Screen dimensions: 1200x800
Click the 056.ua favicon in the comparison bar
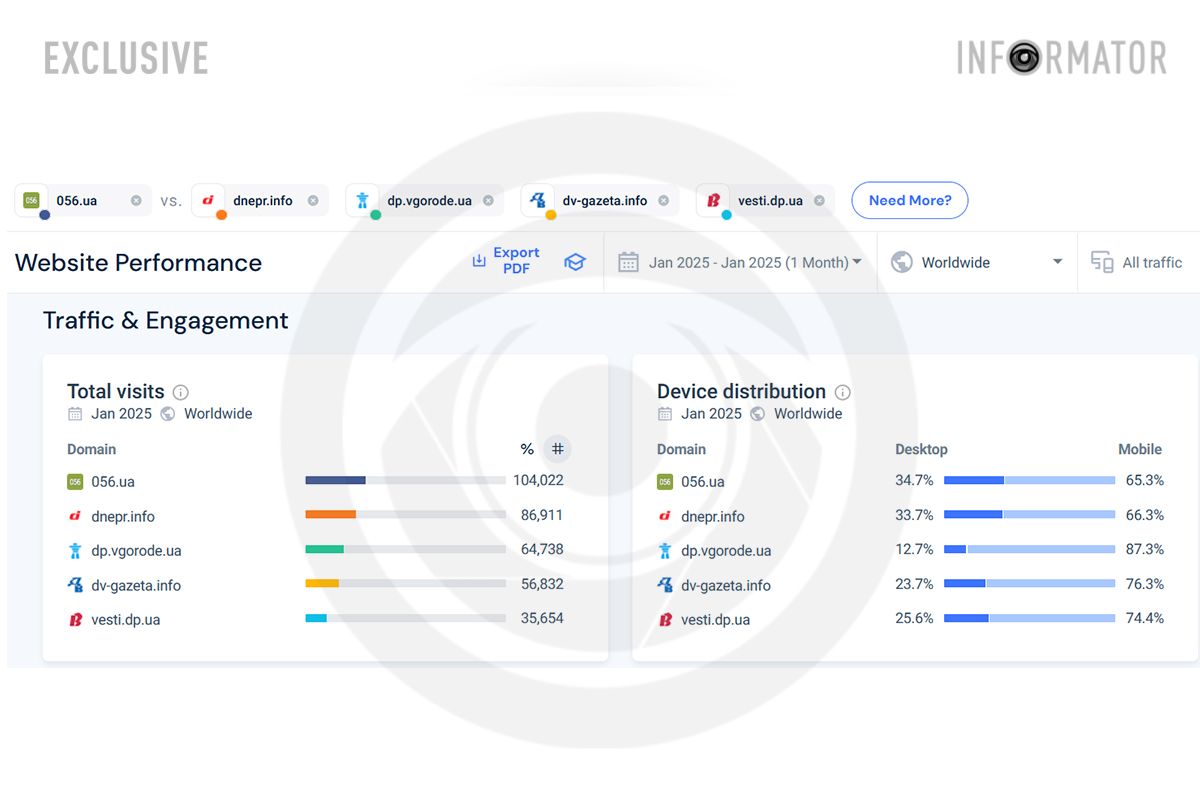(x=31, y=200)
